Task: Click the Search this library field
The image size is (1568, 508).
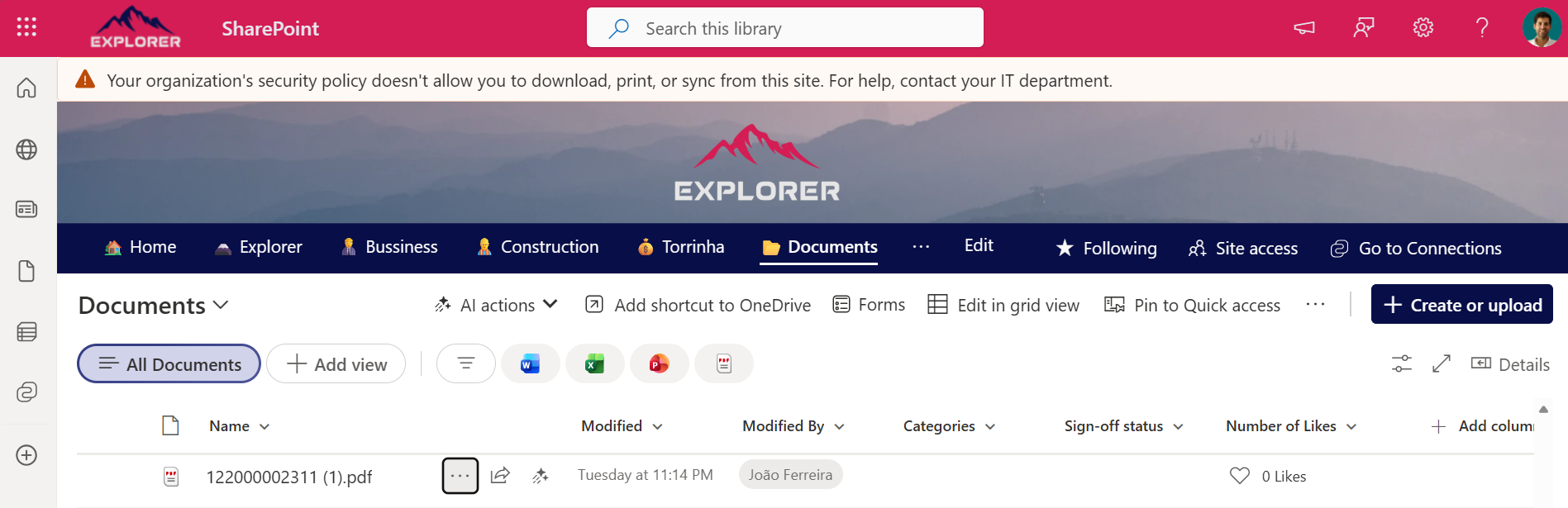Action: point(785,28)
